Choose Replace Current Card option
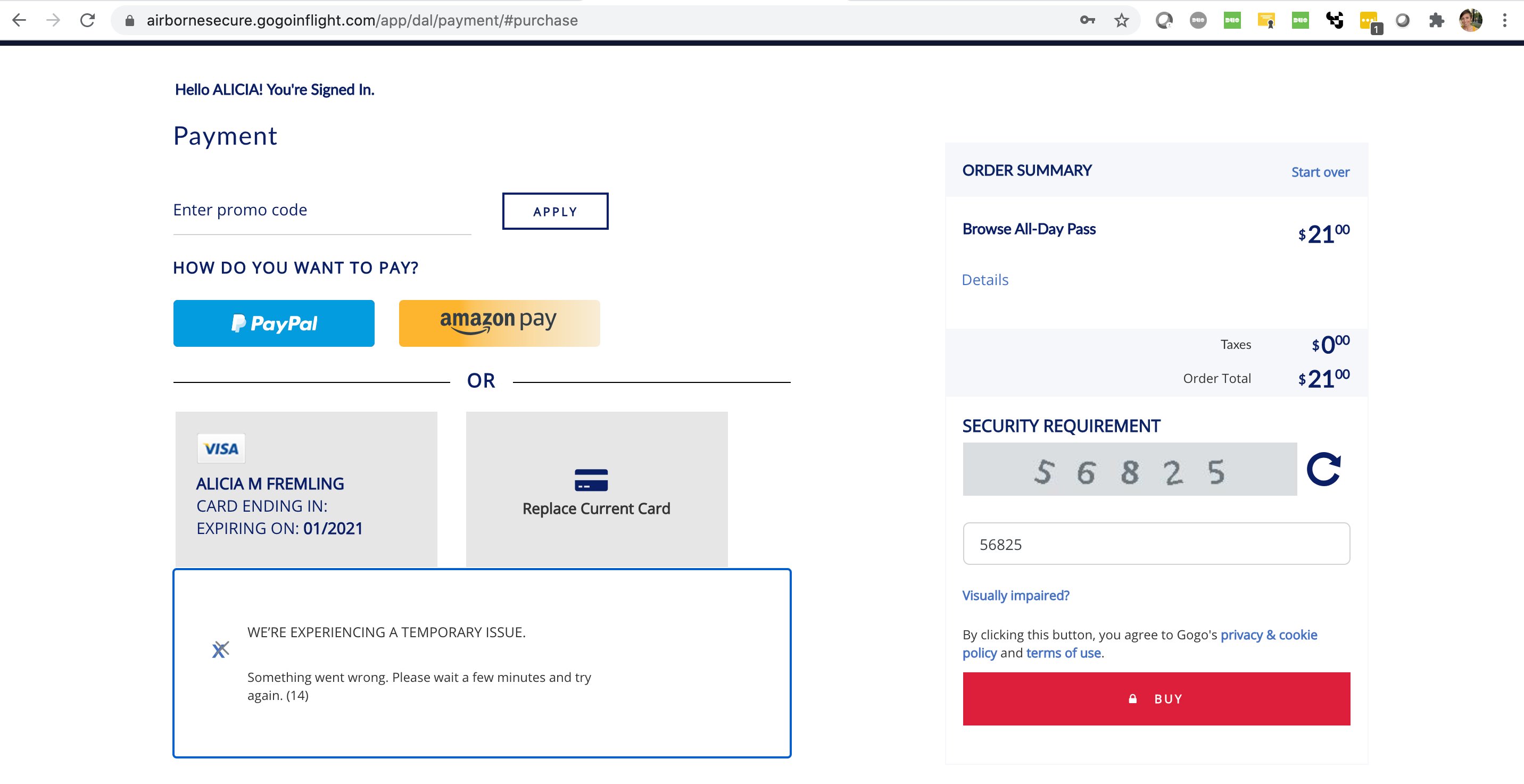 click(x=597, y=488)
